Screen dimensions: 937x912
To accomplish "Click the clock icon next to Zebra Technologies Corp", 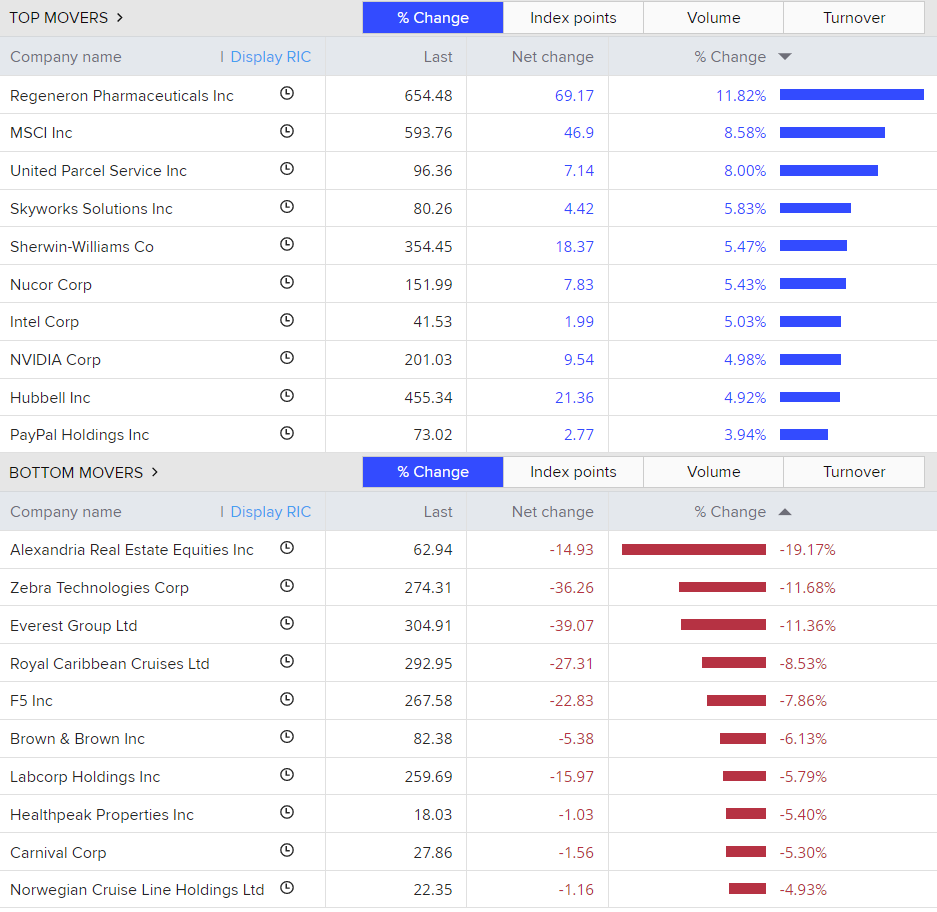I will (287, 587).
